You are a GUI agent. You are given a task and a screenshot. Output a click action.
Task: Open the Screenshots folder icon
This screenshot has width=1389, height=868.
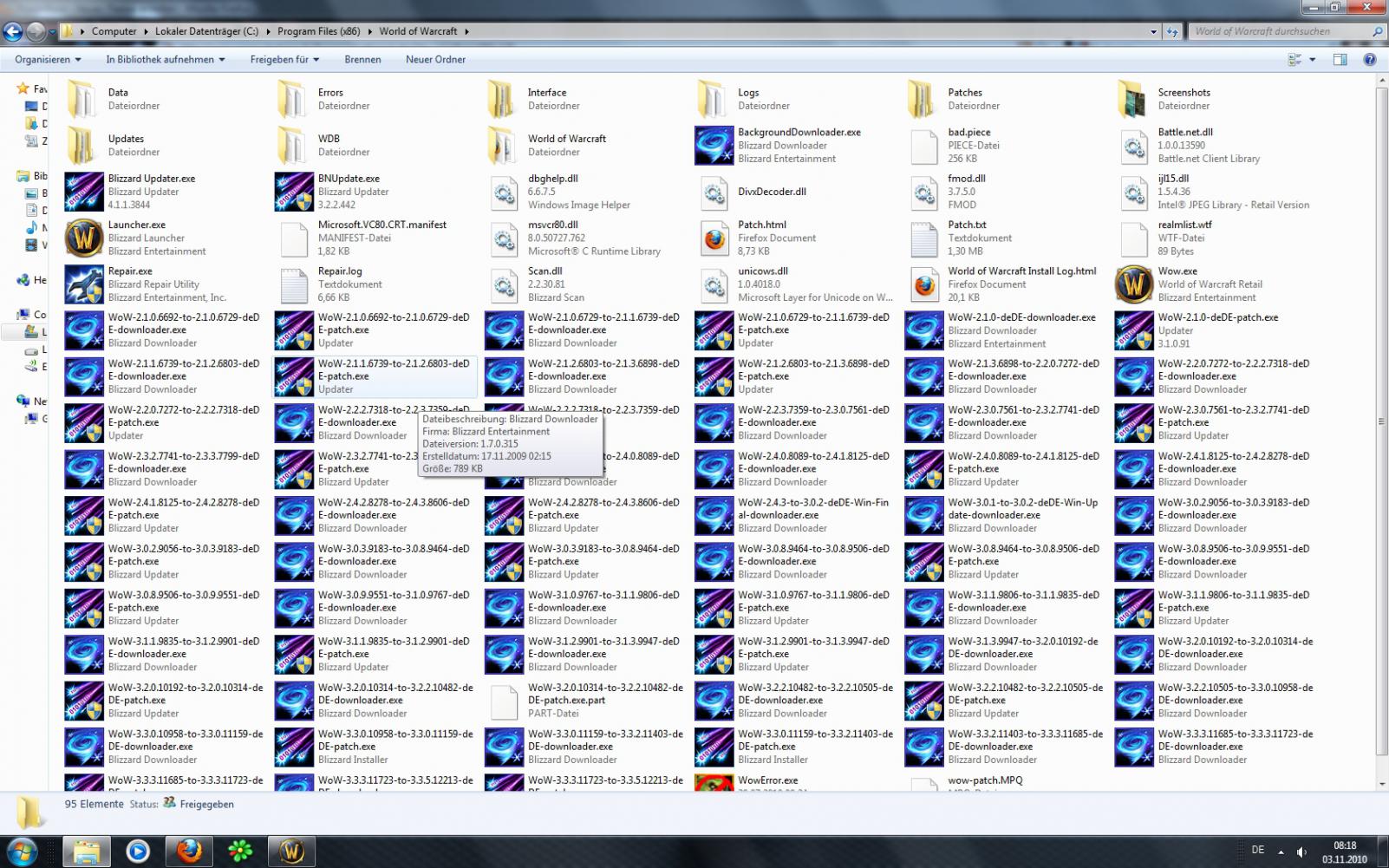click(x=1131, y=99)
